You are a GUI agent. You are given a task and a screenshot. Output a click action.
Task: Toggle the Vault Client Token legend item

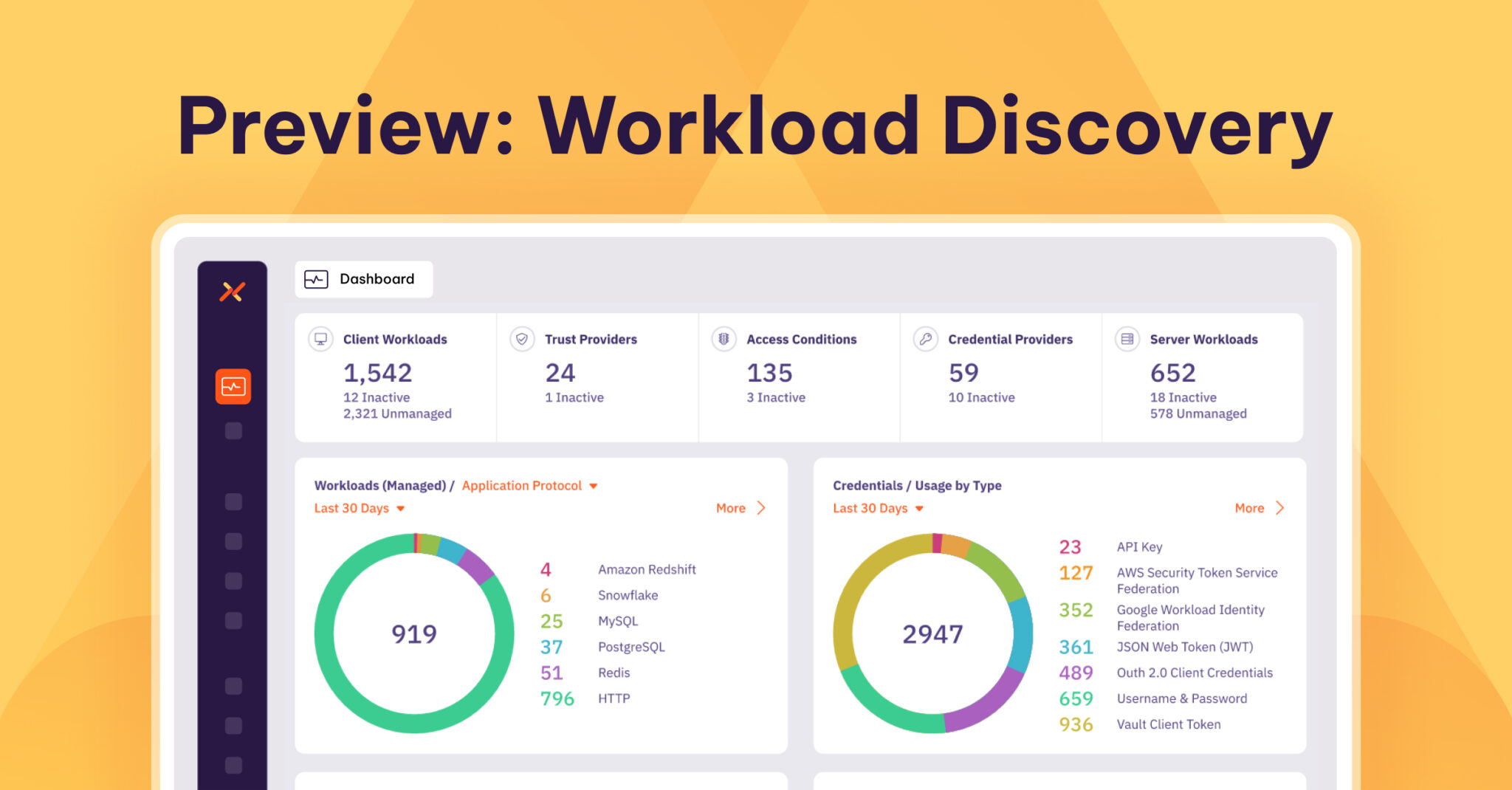(1168, 724)
